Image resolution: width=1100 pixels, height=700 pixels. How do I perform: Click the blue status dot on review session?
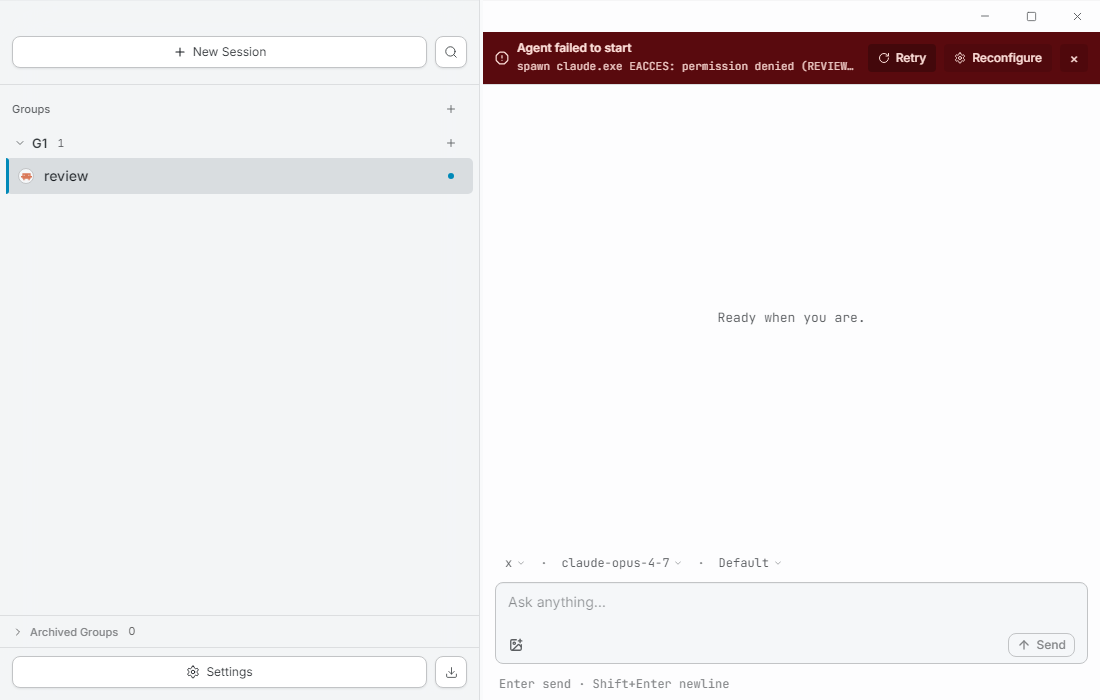pos(451,175)
